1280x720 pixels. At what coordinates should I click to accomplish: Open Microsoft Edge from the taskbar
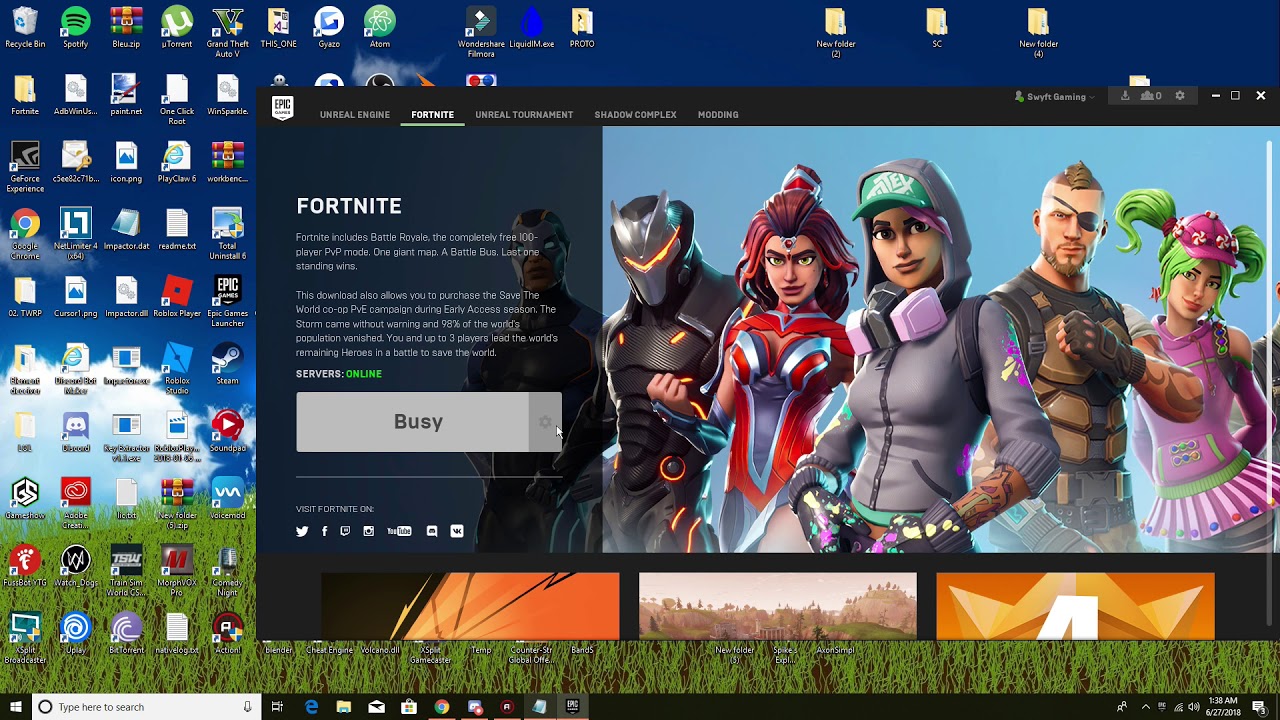311,707
